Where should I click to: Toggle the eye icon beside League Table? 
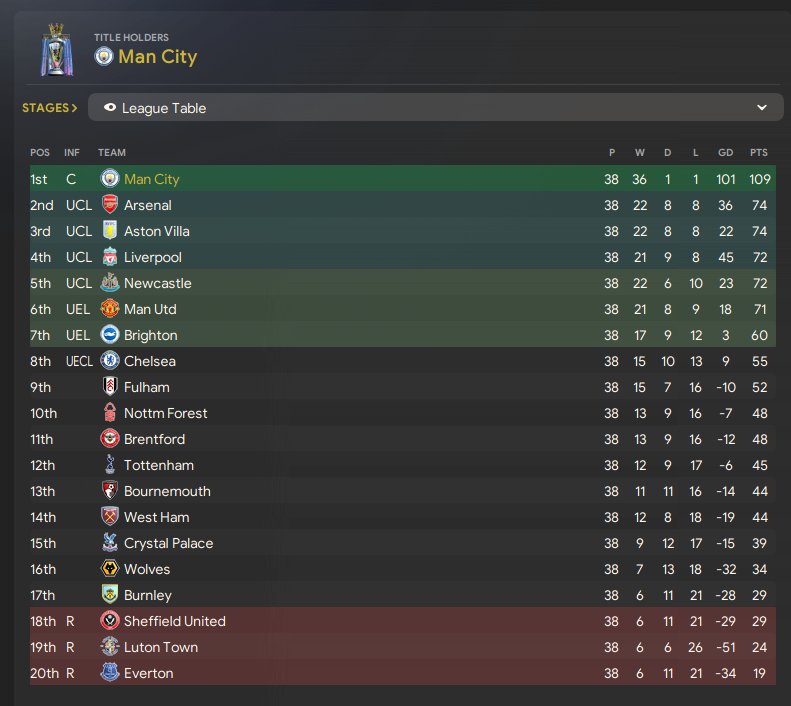pyautogui.click(x=109, y=107)
